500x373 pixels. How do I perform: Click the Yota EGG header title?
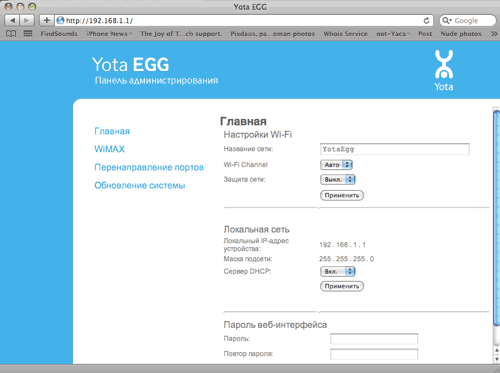[x=131, y=64]
